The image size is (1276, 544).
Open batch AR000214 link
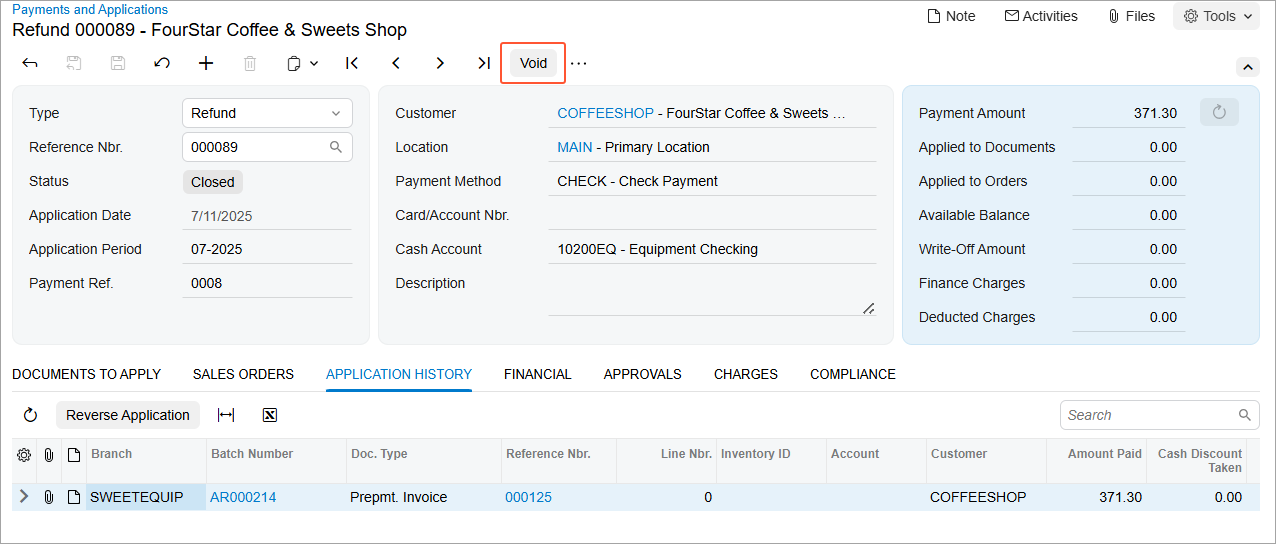click(243, 497)
